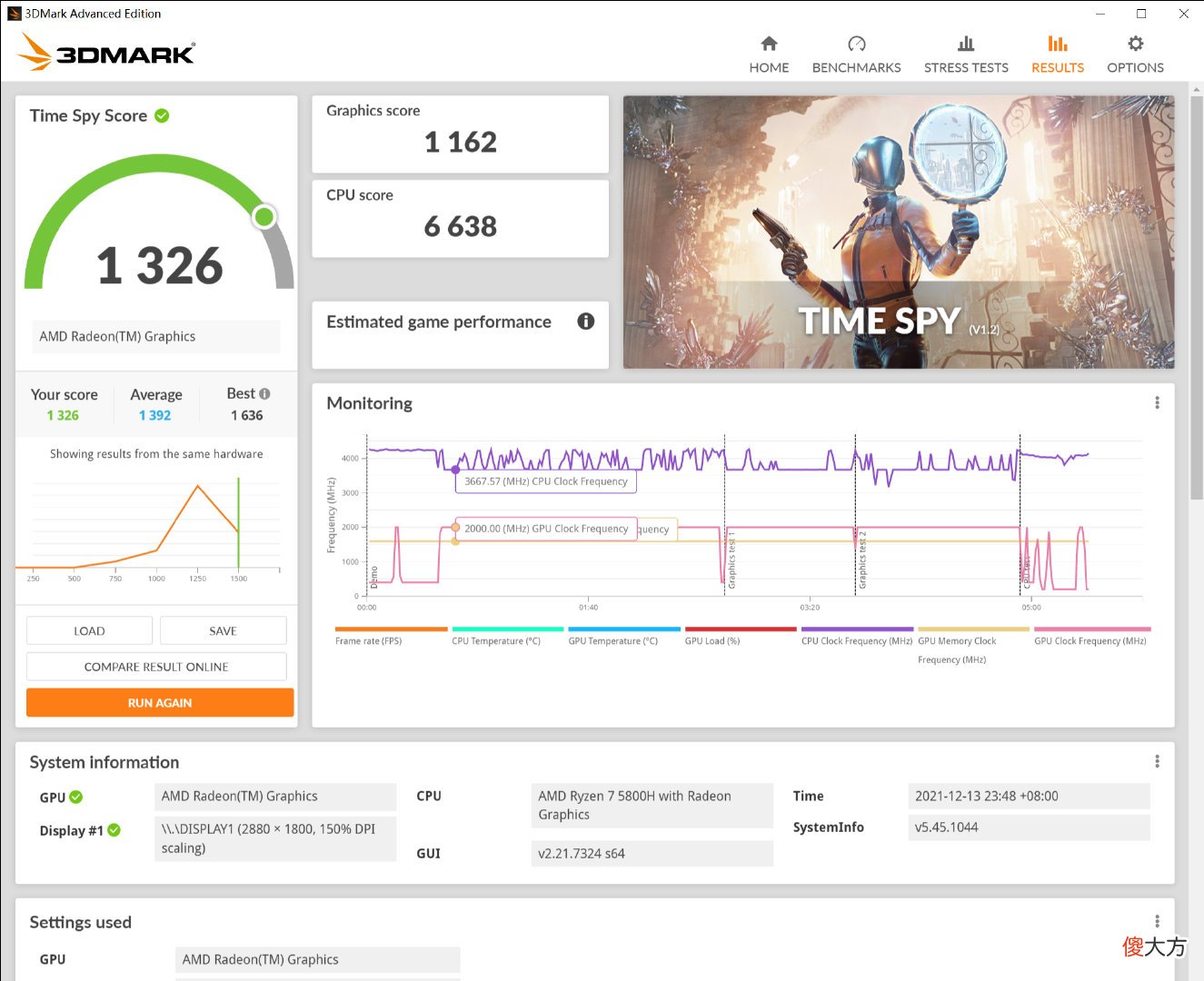Click the Estimated game performance info icon
1204x981 pixels.
pyautogui.click(x=586, y=321)
